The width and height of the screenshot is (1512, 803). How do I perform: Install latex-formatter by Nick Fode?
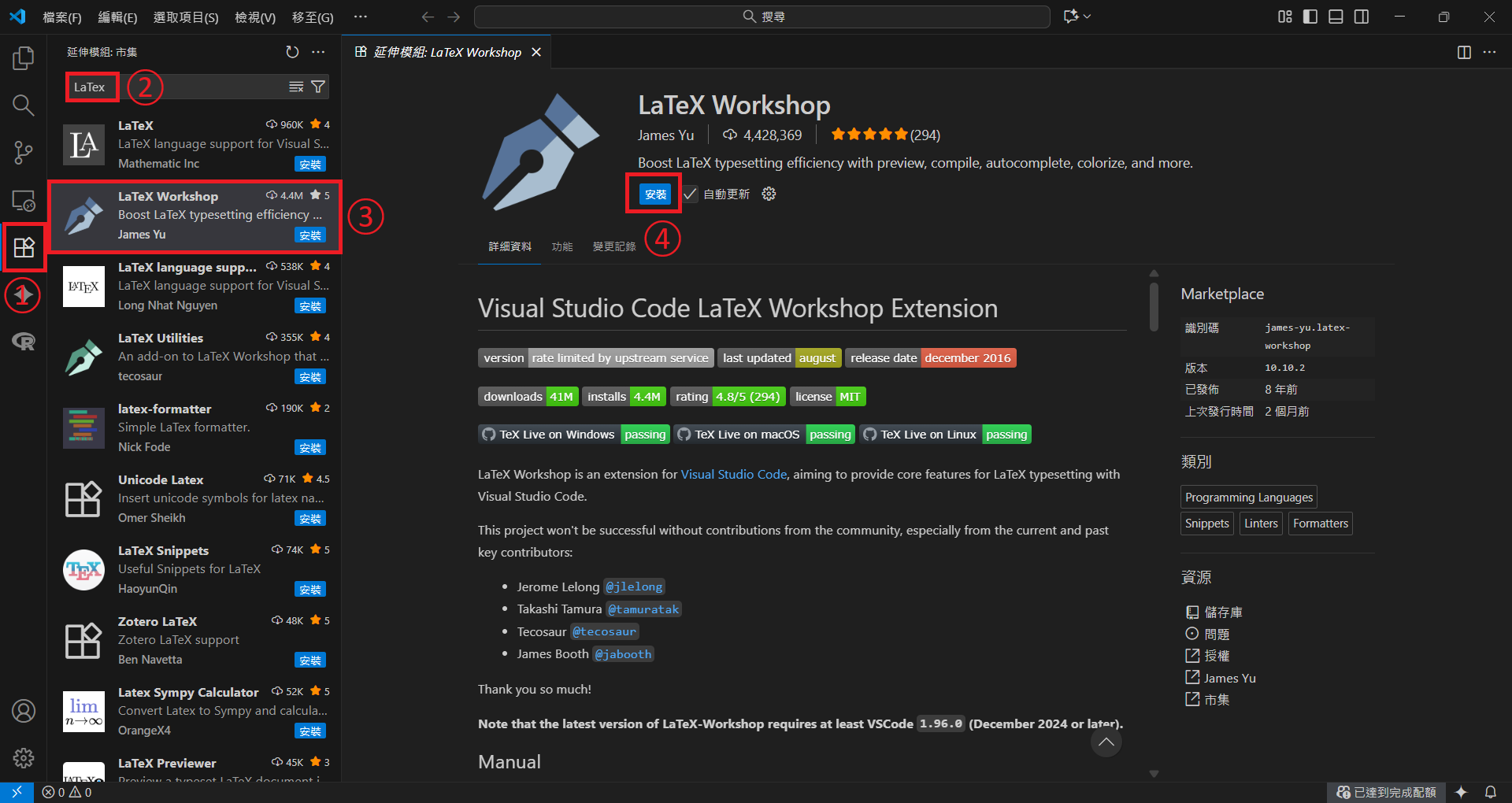(310, 448)
